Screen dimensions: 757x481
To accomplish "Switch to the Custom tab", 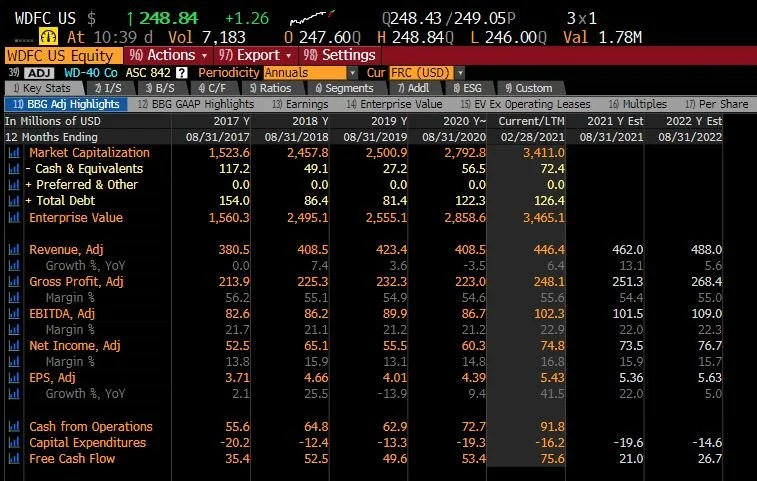I will point(529,88).
